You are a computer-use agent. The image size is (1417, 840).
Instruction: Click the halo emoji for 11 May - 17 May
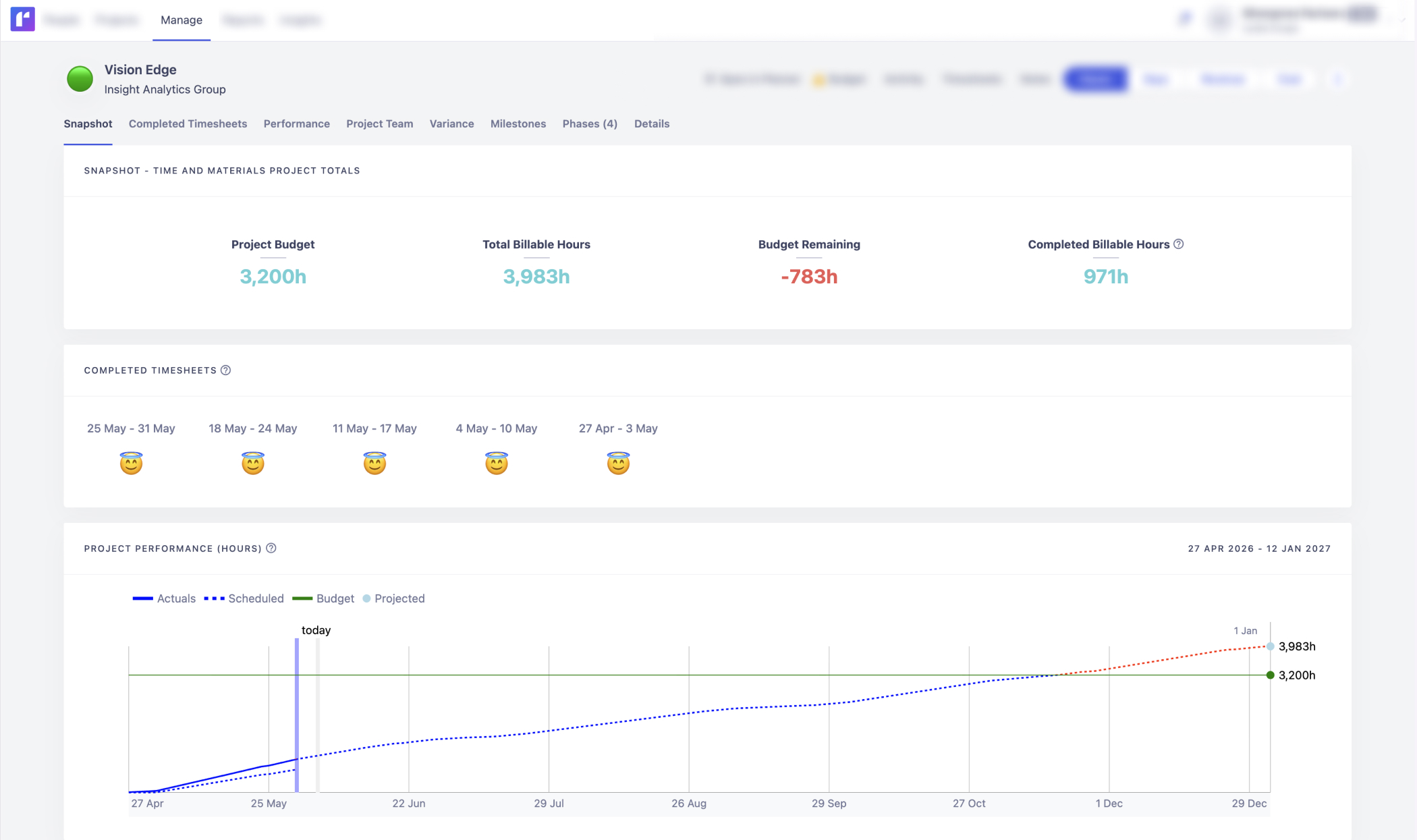pyautogui.click(x=374, y=463)
